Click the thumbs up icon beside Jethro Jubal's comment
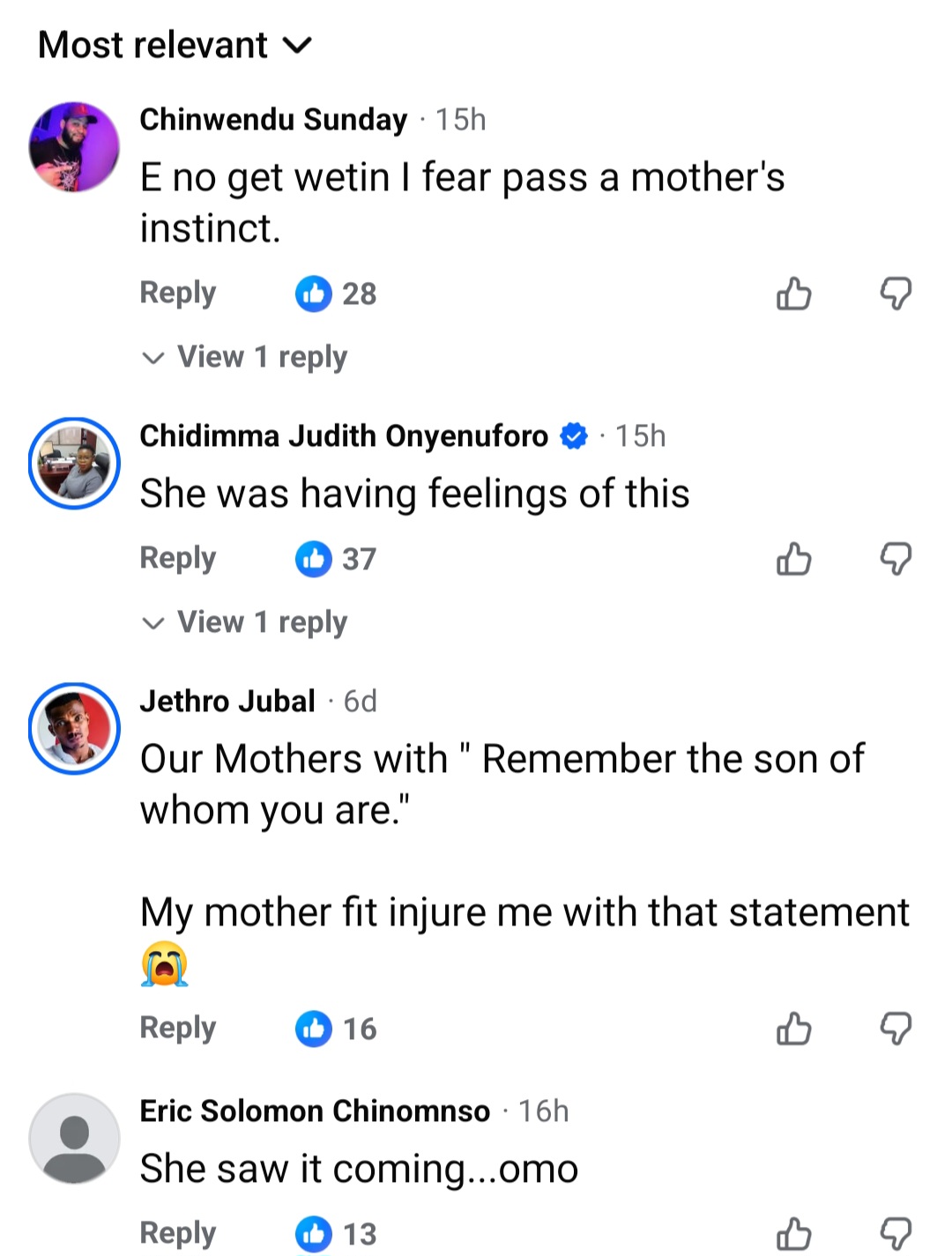 (792, 1028)
